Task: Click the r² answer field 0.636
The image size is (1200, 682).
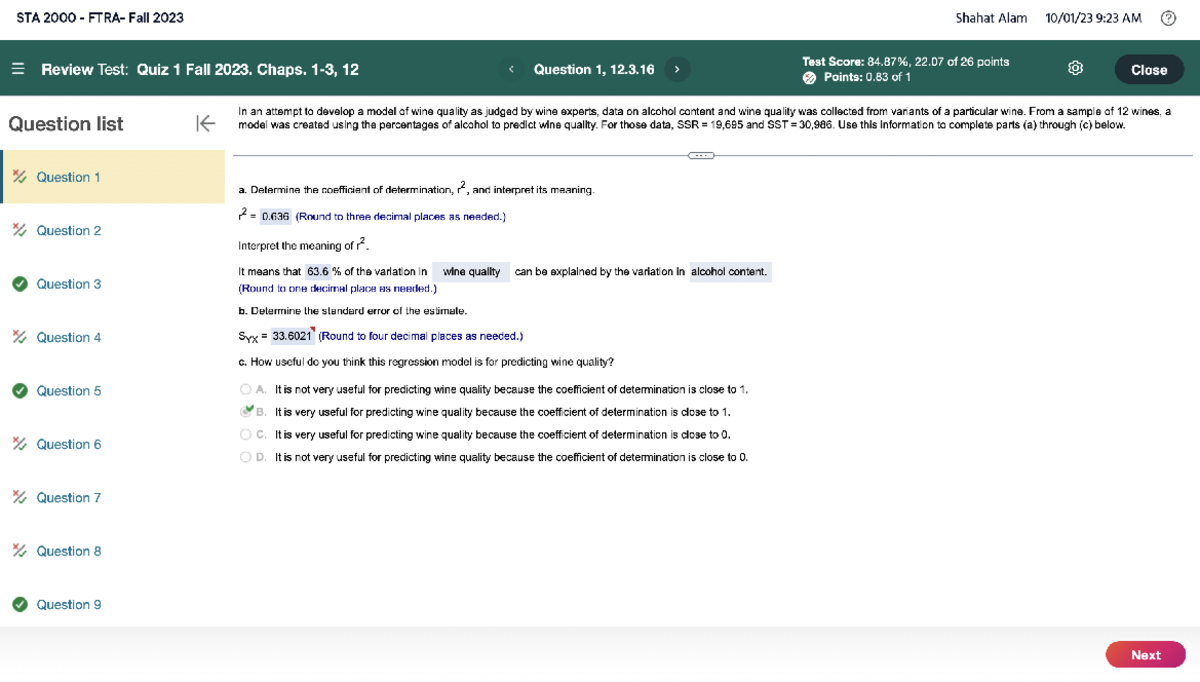Action: point(275,217)
